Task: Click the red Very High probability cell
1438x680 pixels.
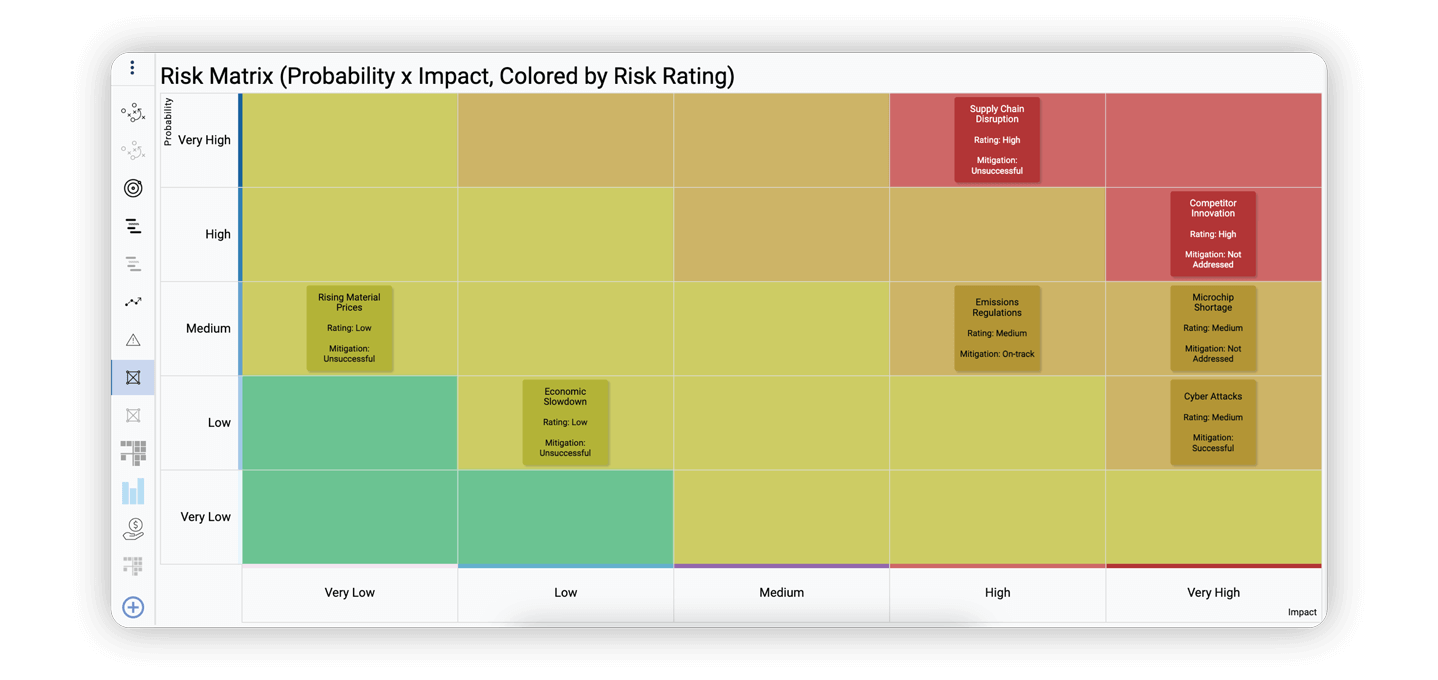Action: pos(1213,139)
